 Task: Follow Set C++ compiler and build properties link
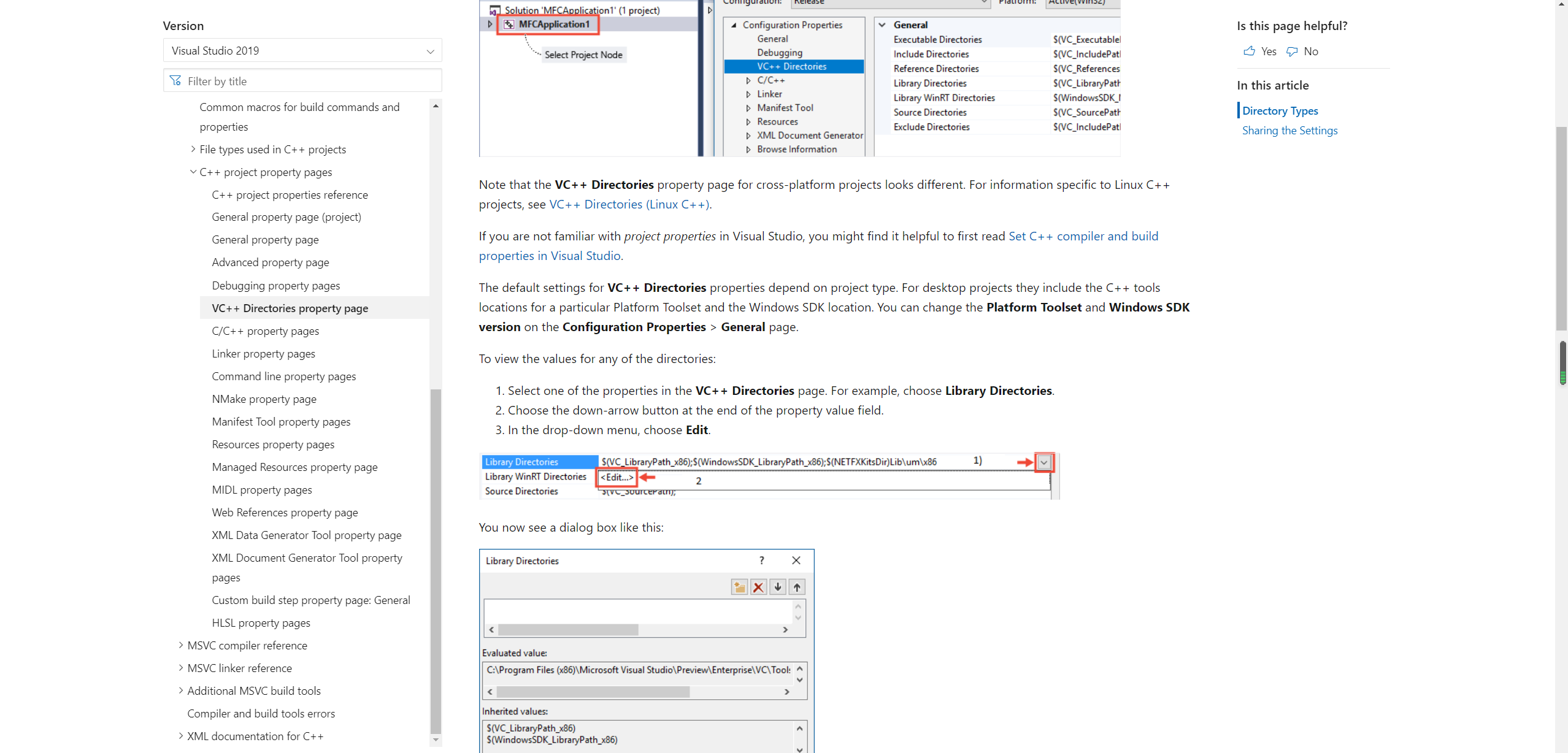pos(1083,236)
